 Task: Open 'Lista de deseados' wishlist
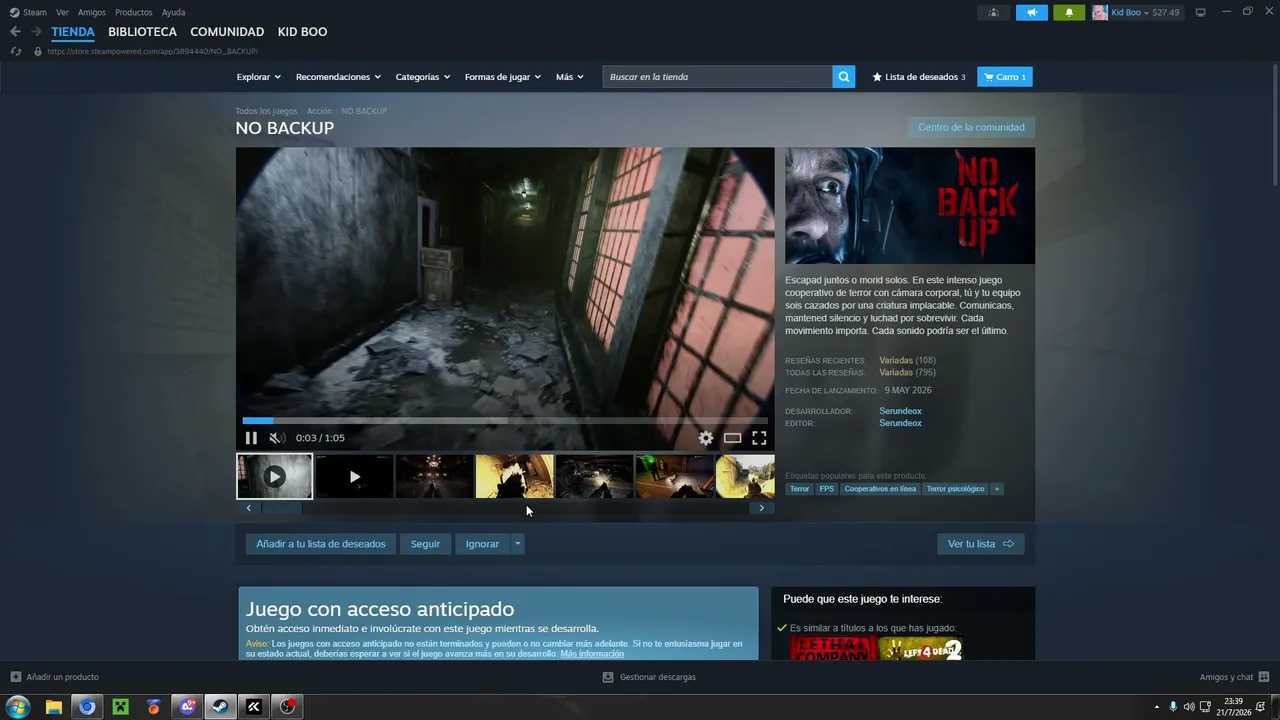pyautogui.click(x=919, y=77)
